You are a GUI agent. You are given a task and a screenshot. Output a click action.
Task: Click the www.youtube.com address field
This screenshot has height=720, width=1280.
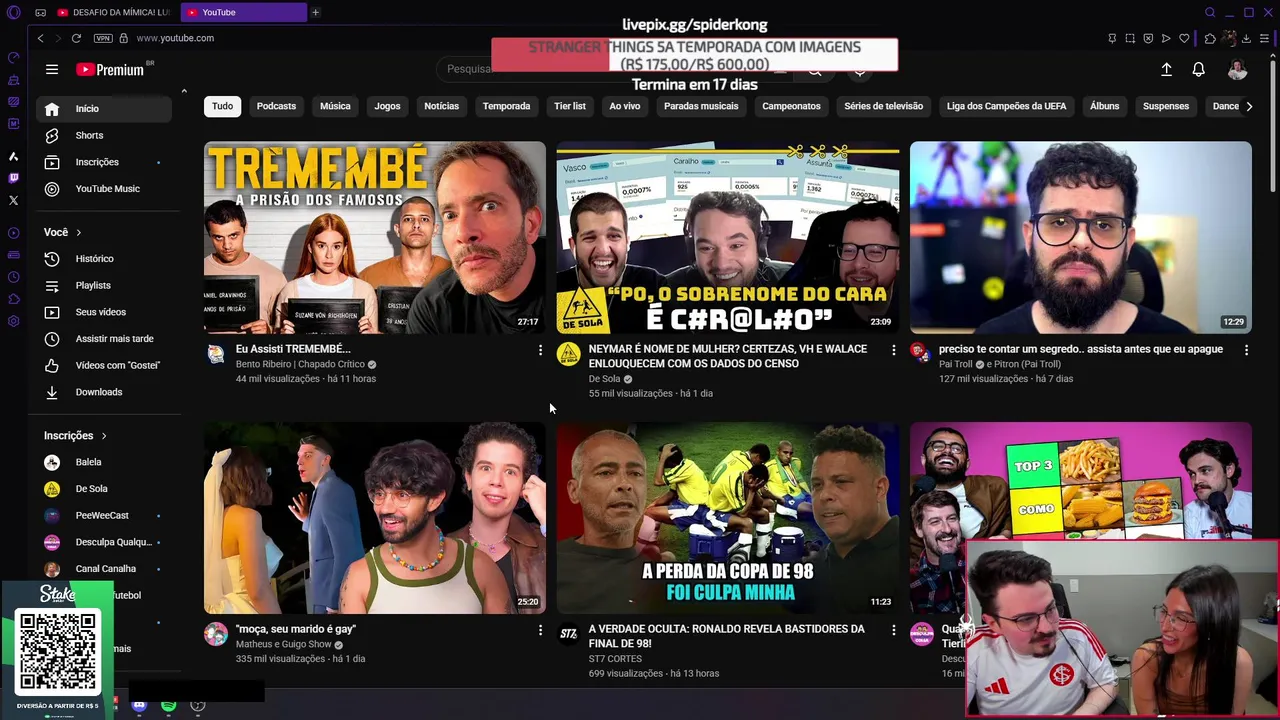(x=175, y=38)
